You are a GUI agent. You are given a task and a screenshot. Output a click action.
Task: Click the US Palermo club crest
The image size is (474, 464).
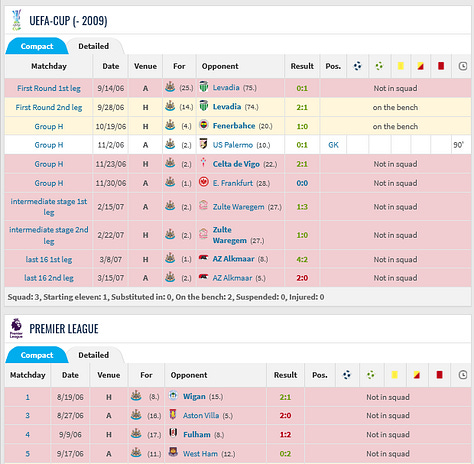coord(203,143)
